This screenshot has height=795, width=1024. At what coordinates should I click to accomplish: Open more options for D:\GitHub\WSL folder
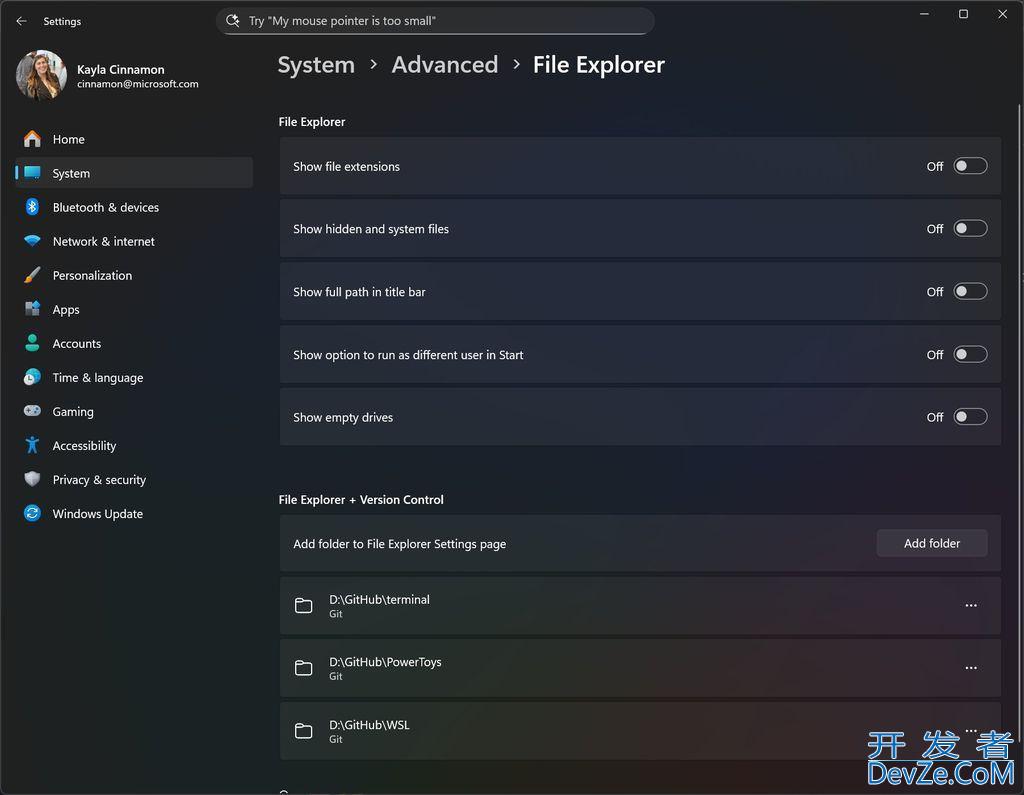point(971,730)
